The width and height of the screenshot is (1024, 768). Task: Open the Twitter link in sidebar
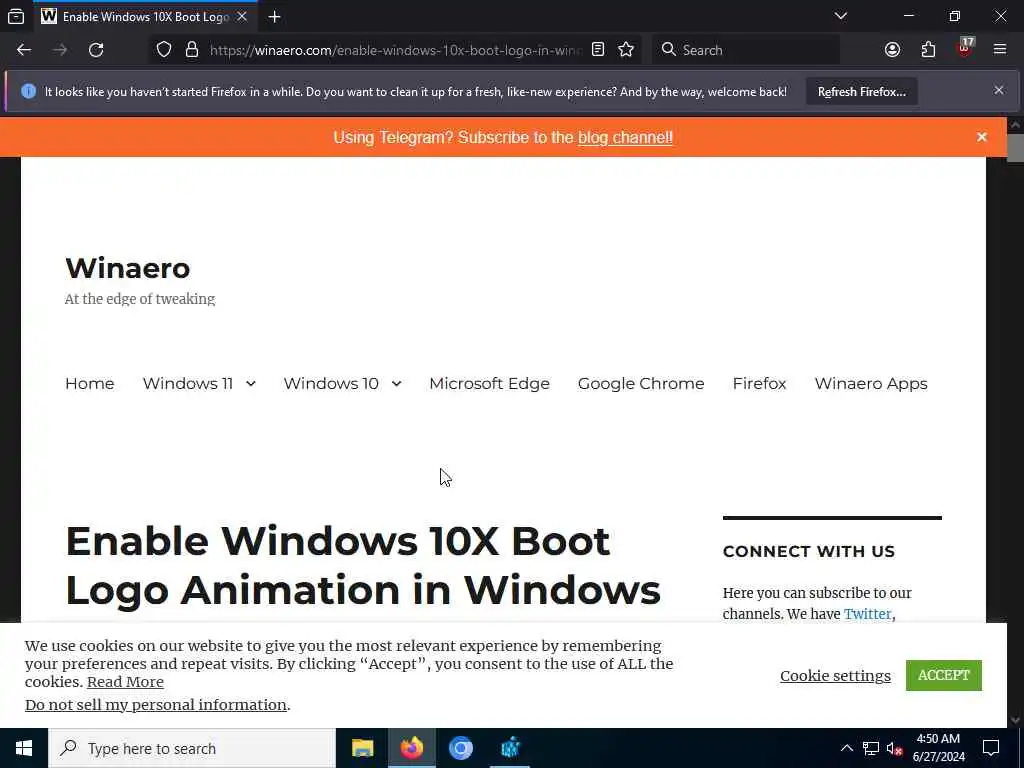click(867, 614)
